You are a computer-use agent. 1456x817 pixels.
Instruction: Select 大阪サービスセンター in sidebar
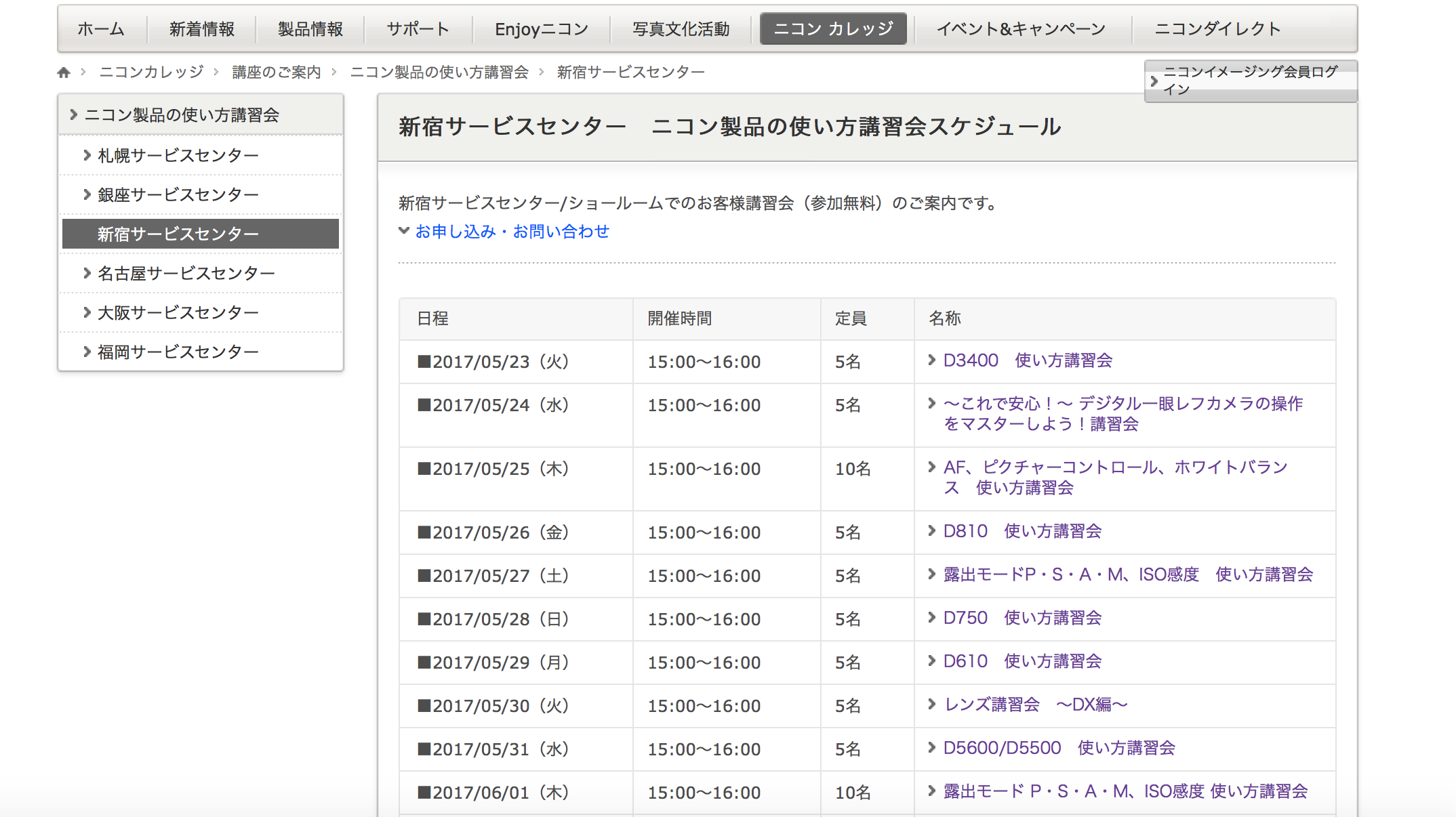pos(201,313)
